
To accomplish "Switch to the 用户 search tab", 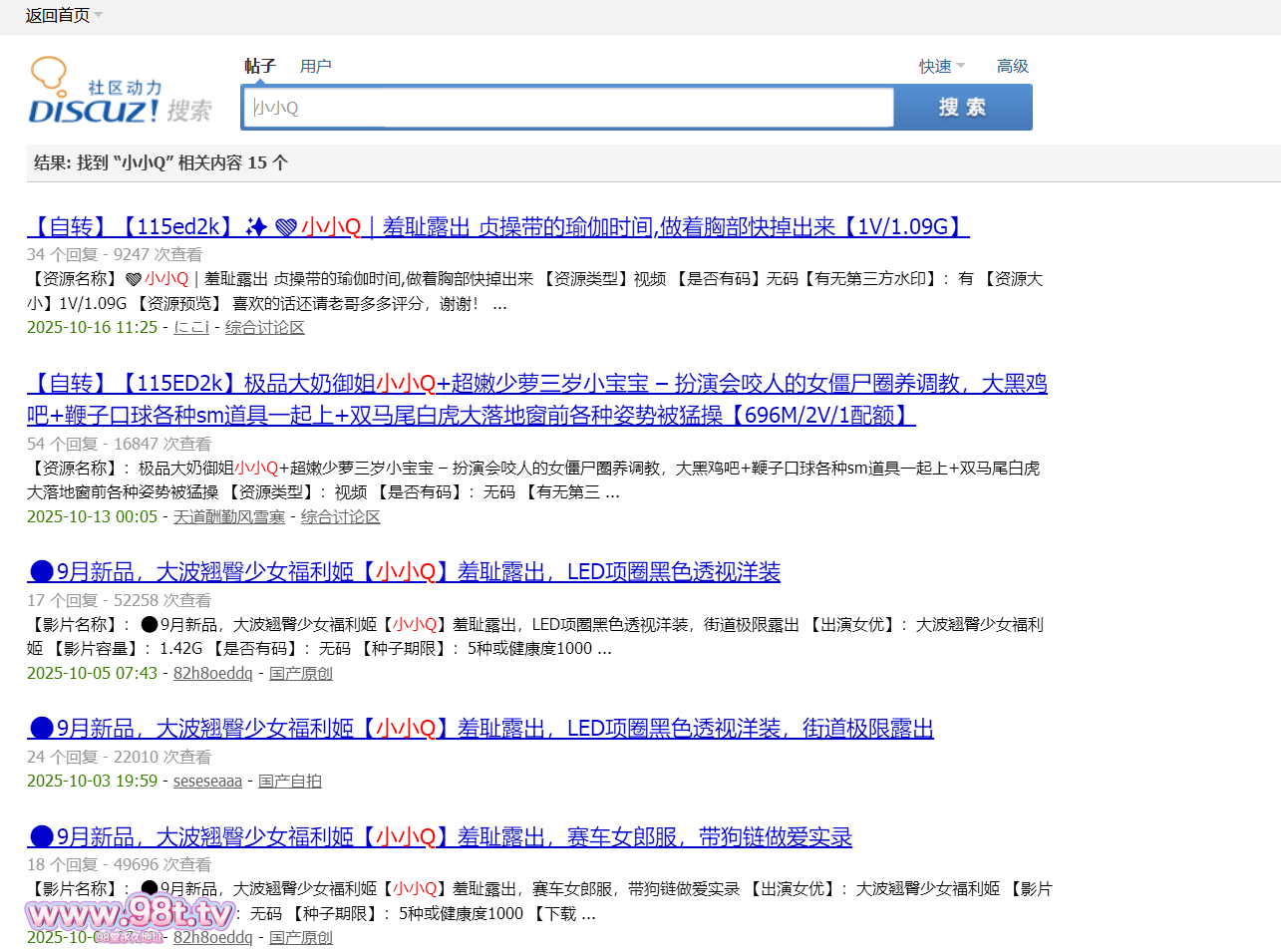I will 315,67.
